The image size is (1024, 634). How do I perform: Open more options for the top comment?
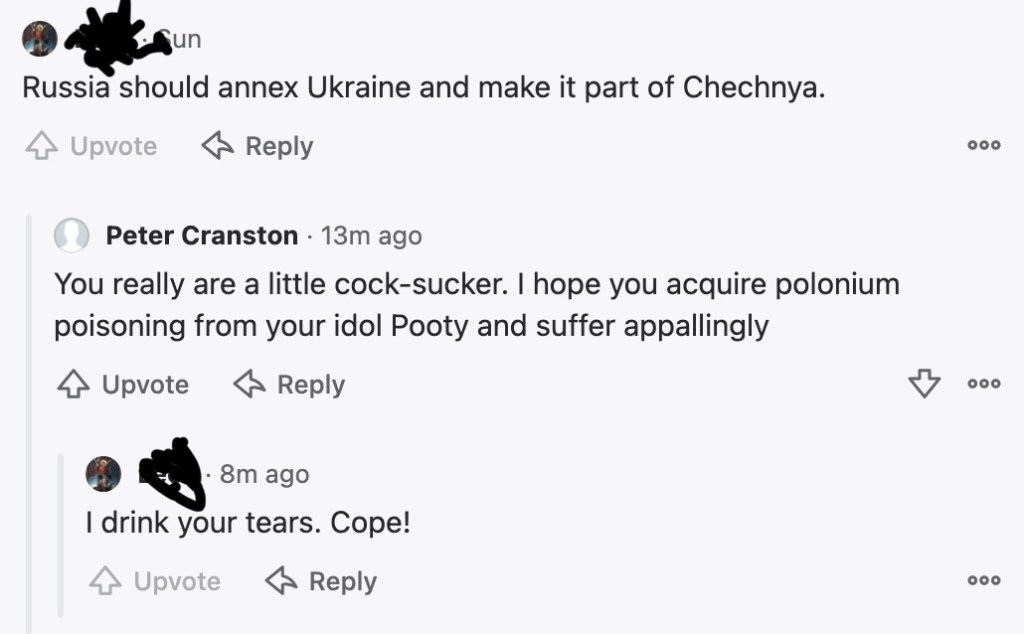(x=983, y=146)
